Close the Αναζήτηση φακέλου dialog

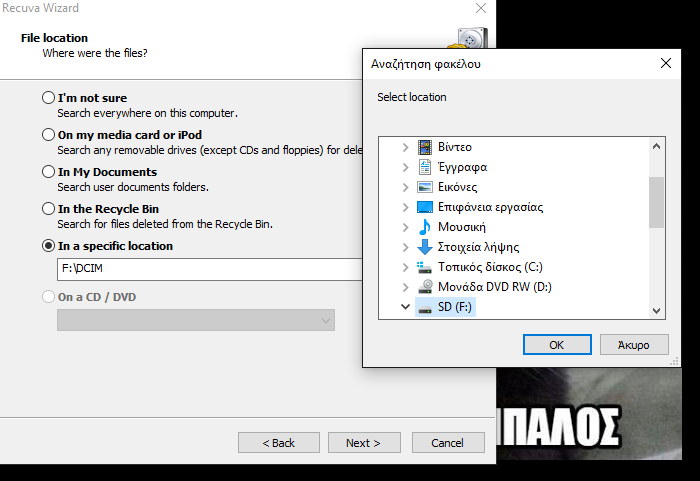(666, 63)
